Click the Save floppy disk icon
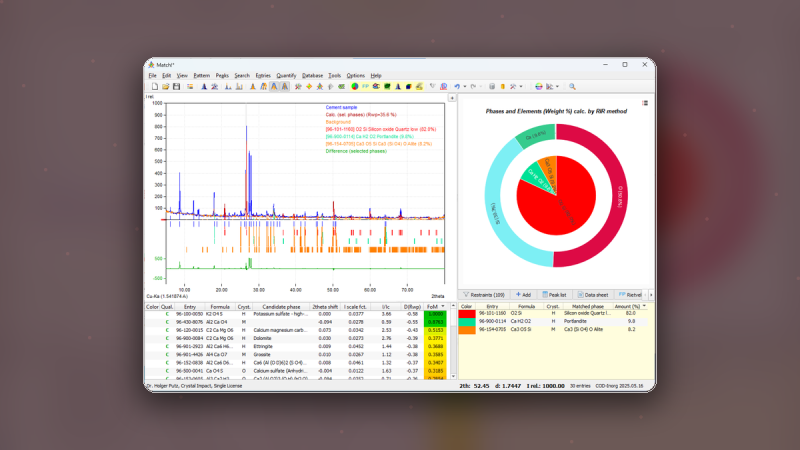800x450 pixels. pos(177,87)
